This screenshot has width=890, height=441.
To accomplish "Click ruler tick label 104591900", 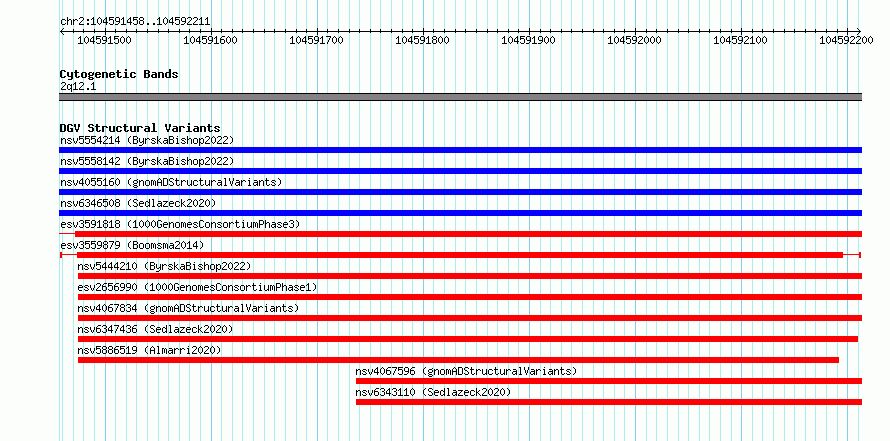I will click(528, 40).
